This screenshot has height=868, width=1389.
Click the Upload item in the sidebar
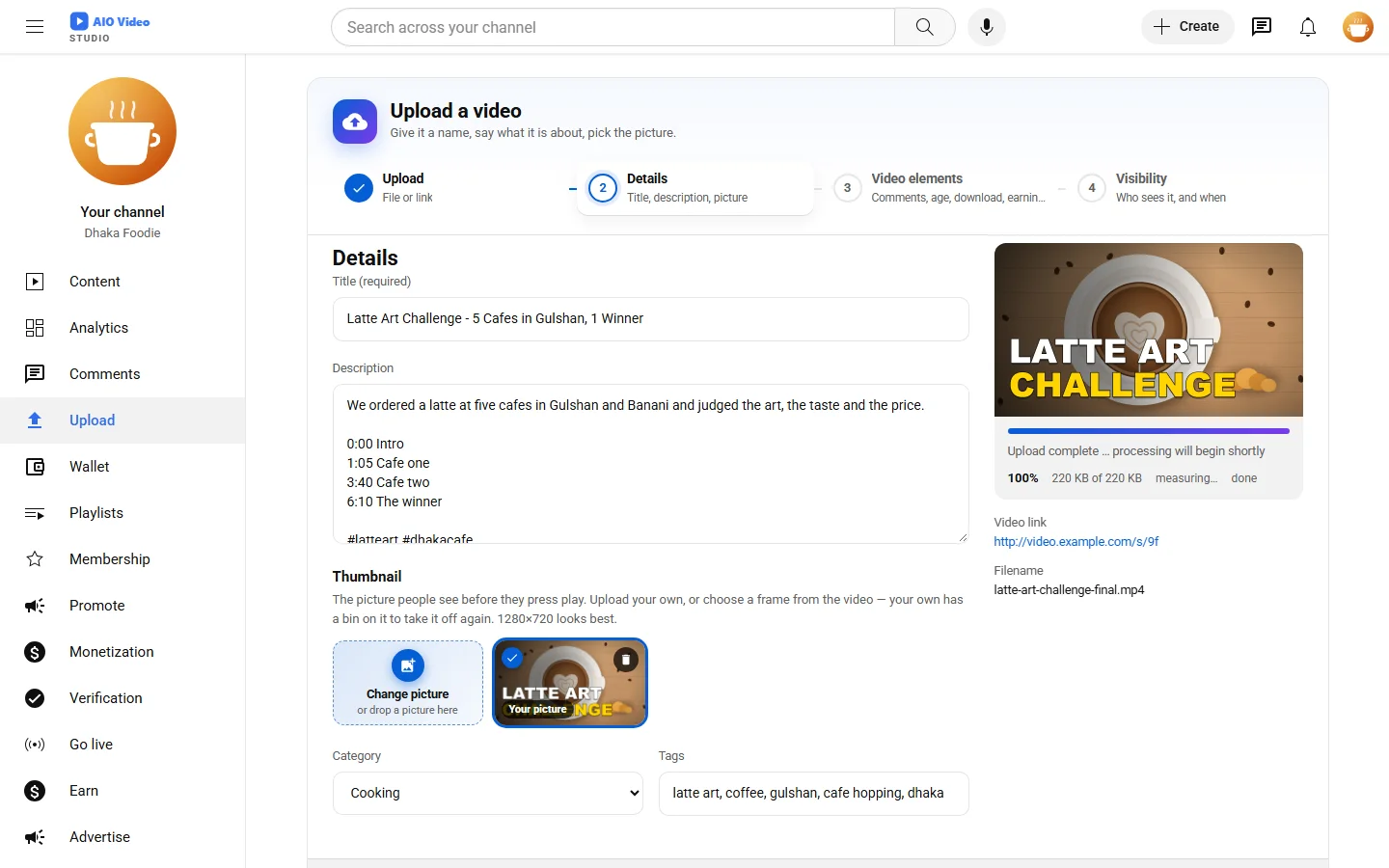(x=123, y=420)
